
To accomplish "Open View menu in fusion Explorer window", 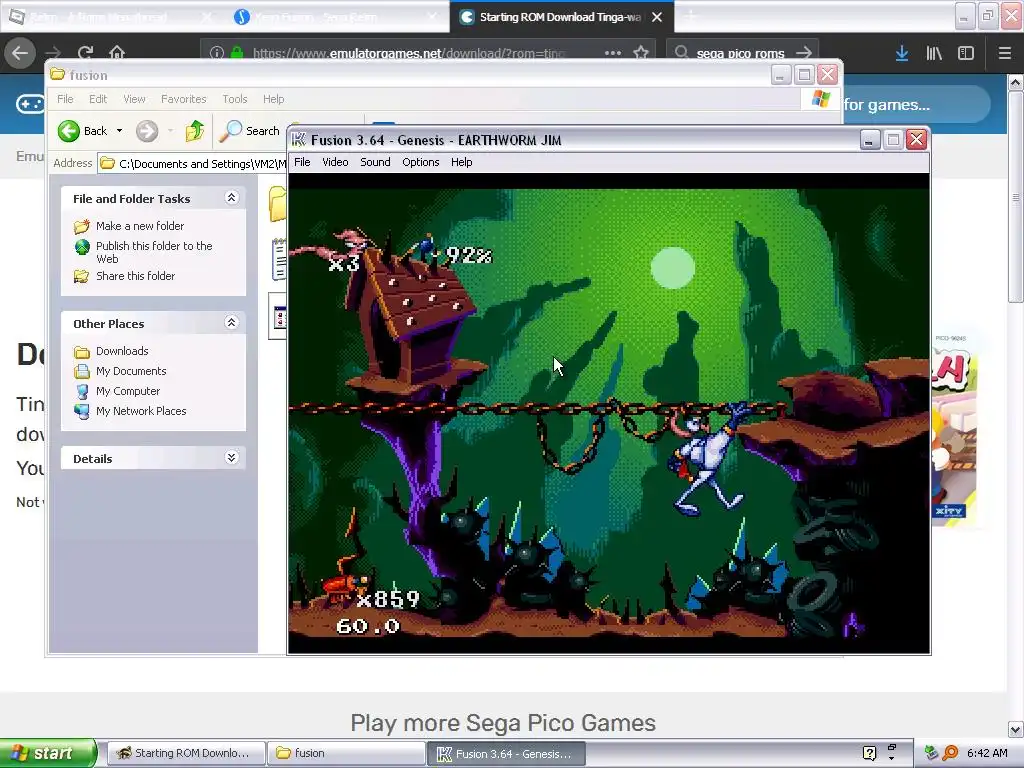I will pyautogui.click(x=134, y=99).
